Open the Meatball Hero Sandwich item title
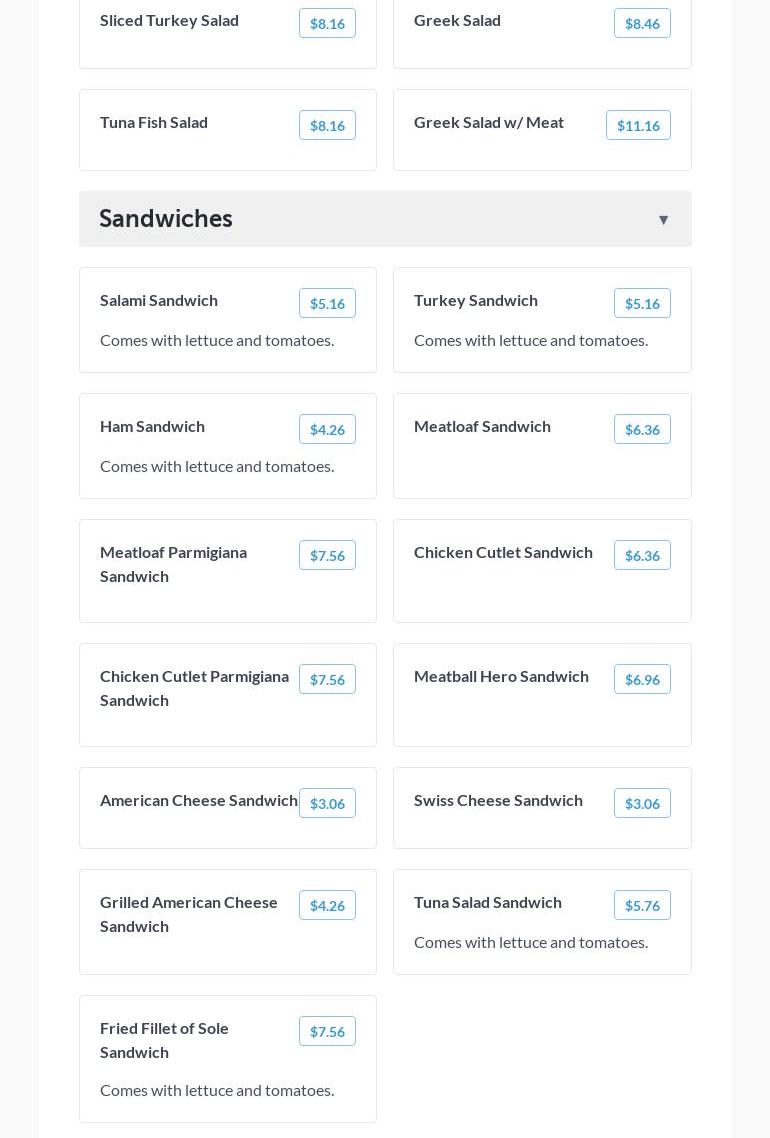This screenshot has height=1138, width=770. click(x=501, y=676)
